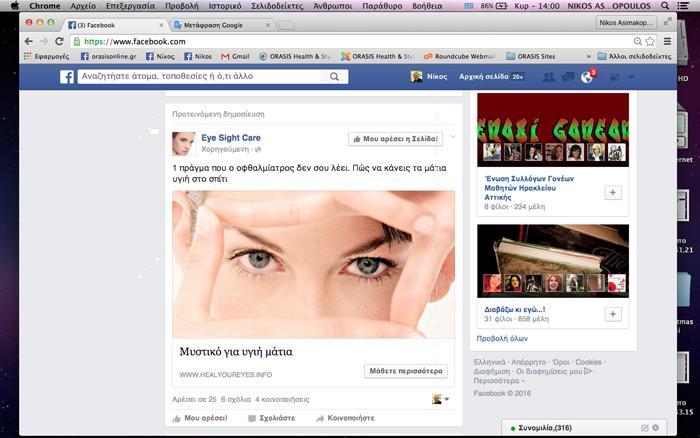The image size is (700, 438).
Task: Reload the page
Action: 59,42
